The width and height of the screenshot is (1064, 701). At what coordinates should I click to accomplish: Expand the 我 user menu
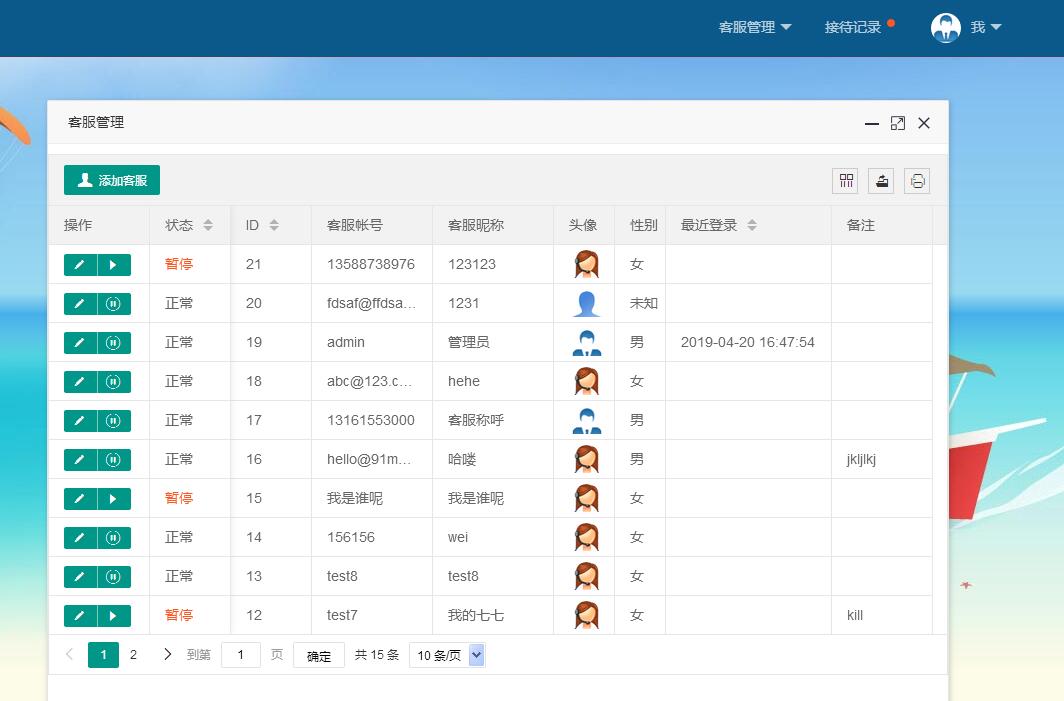(x=966, y=28)
